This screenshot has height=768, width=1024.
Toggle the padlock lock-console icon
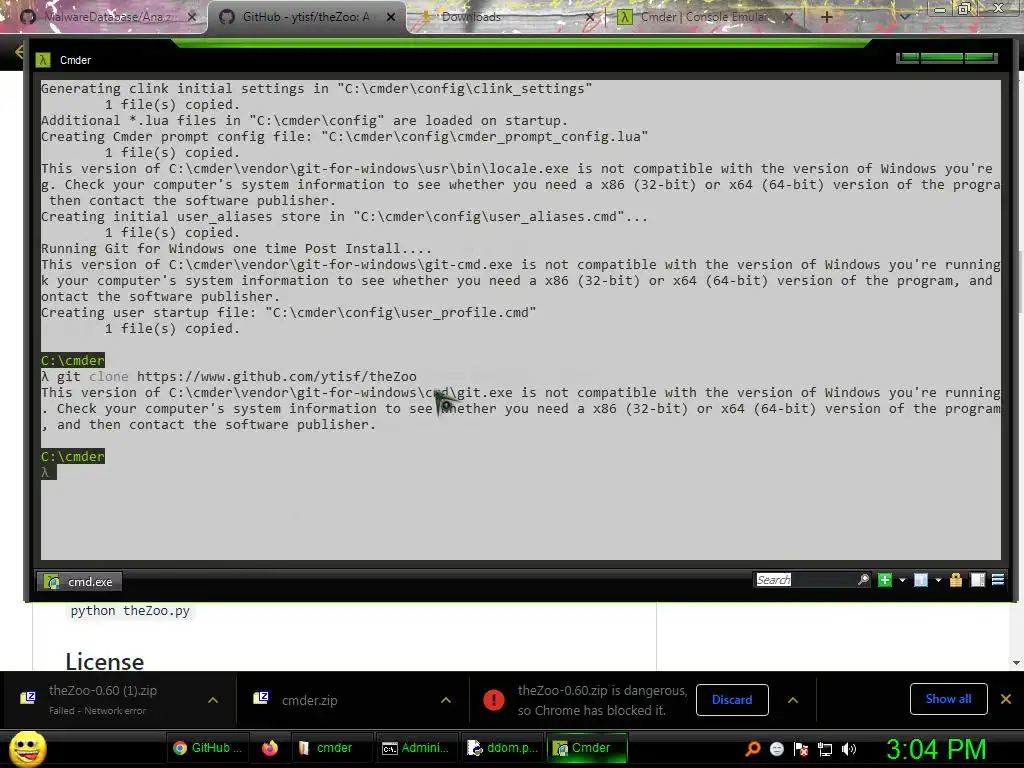point(956,580)
